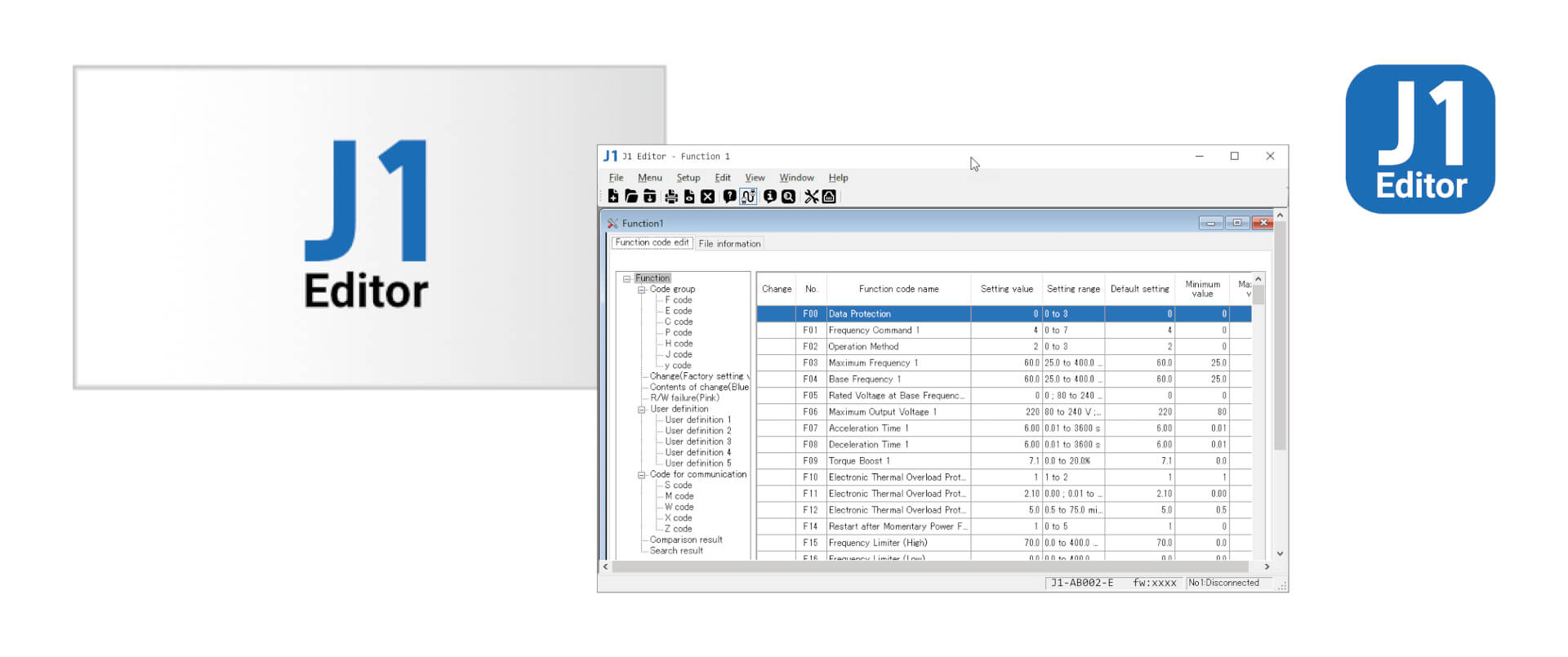Select Comparison result in the tree

[x=686, y=540]
